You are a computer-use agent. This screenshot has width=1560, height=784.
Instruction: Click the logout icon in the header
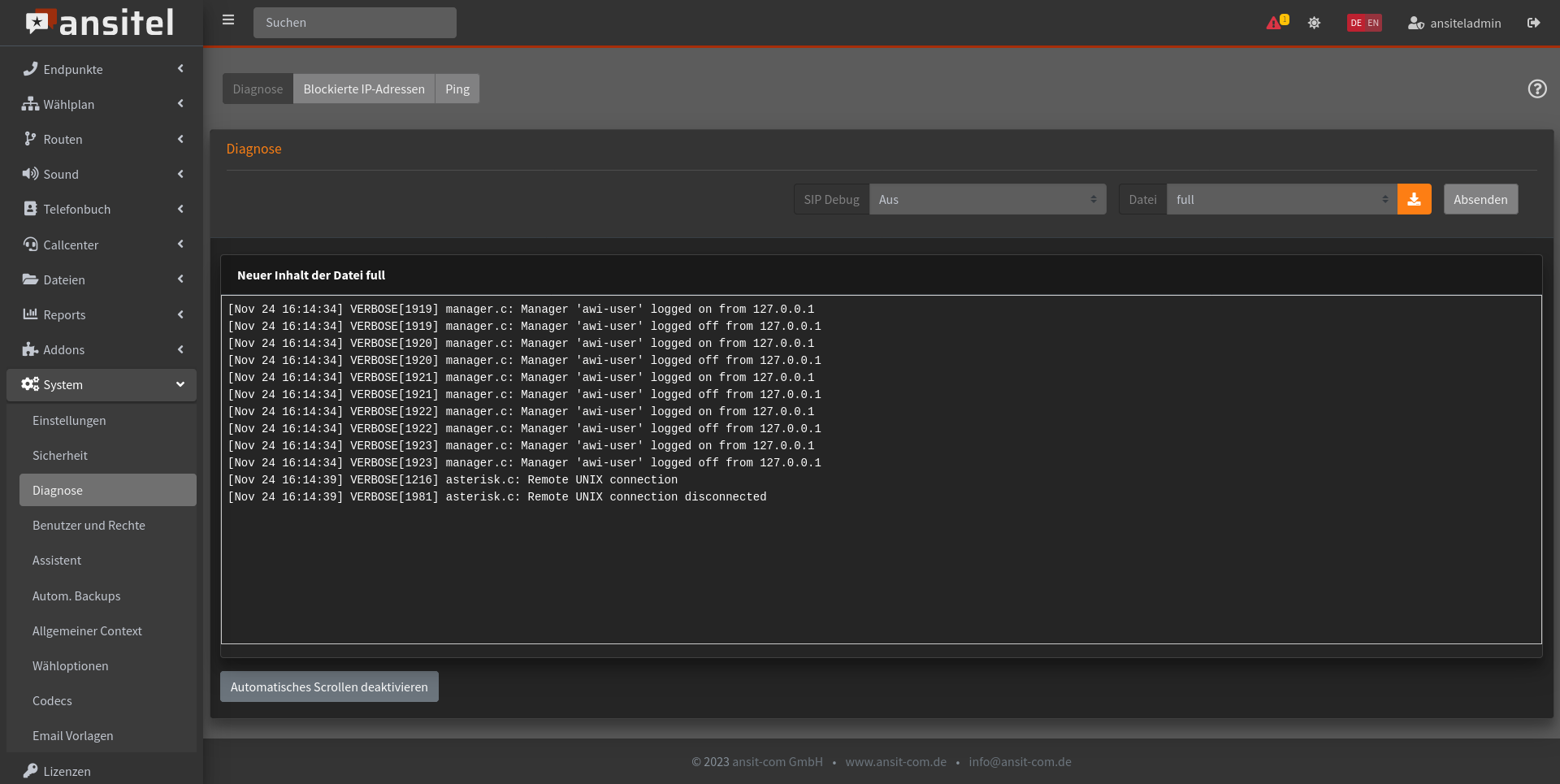pos(1533,23)
